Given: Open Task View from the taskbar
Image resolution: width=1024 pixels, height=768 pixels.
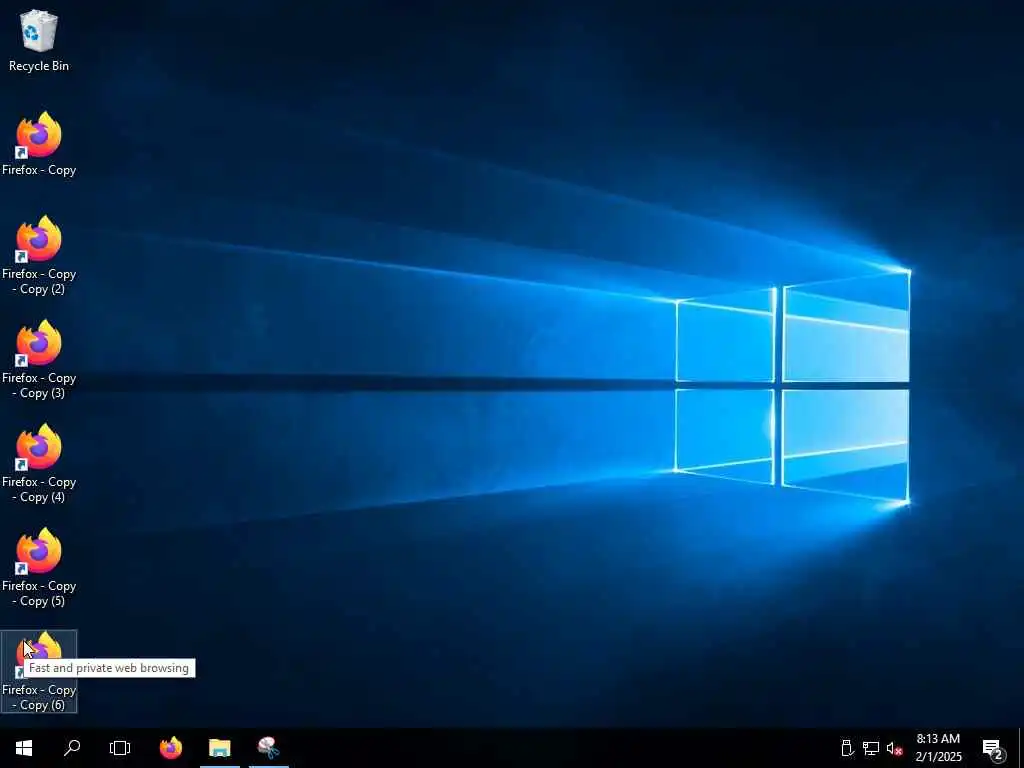Looking at the screenshot, I should (x=120, y=748).
